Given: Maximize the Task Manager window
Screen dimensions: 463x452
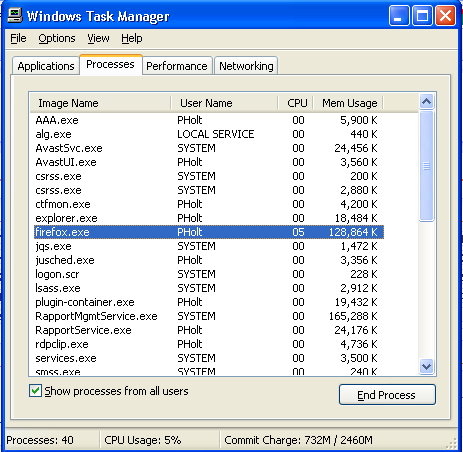Looking at the screenshot, I should point(422,16).
